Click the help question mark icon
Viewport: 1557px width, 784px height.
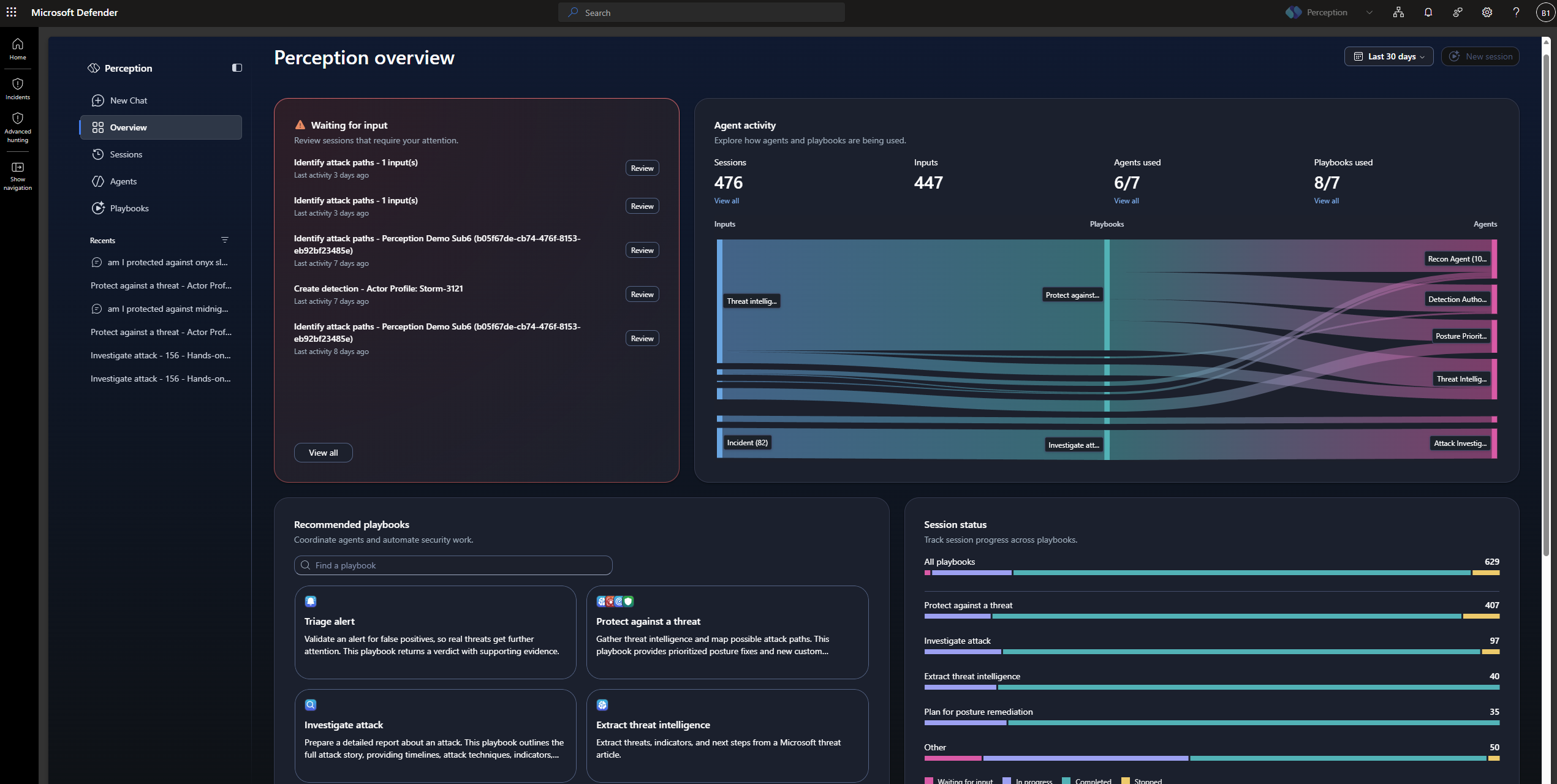(x=1516, y=12)
